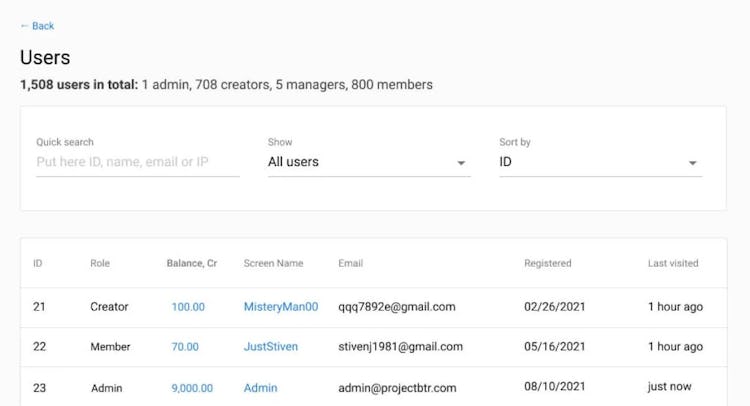The height and width of the screenshot is (406, 750).
Task: Go back using the Back link
Action: [x=37, y=26]
